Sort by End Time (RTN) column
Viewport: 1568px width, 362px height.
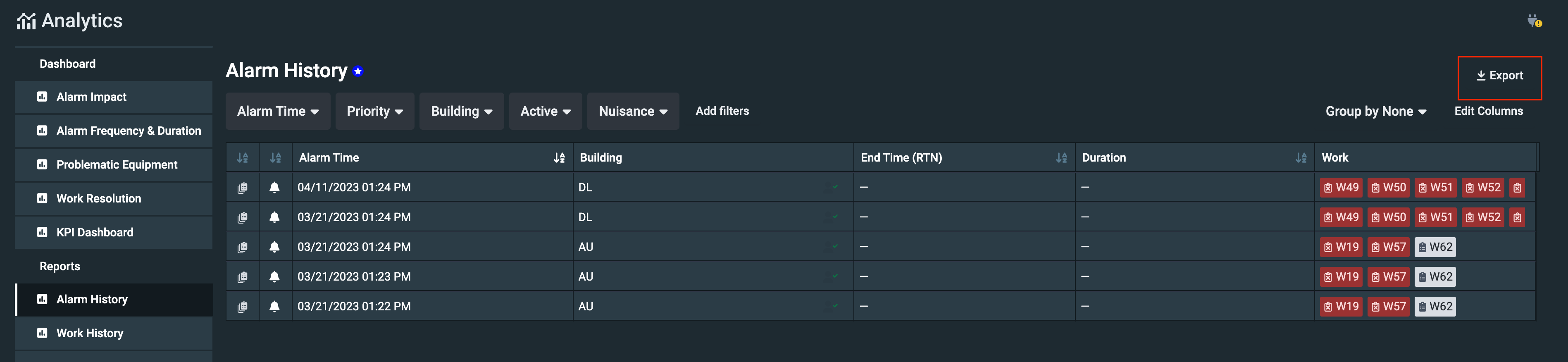point(1061,157)
